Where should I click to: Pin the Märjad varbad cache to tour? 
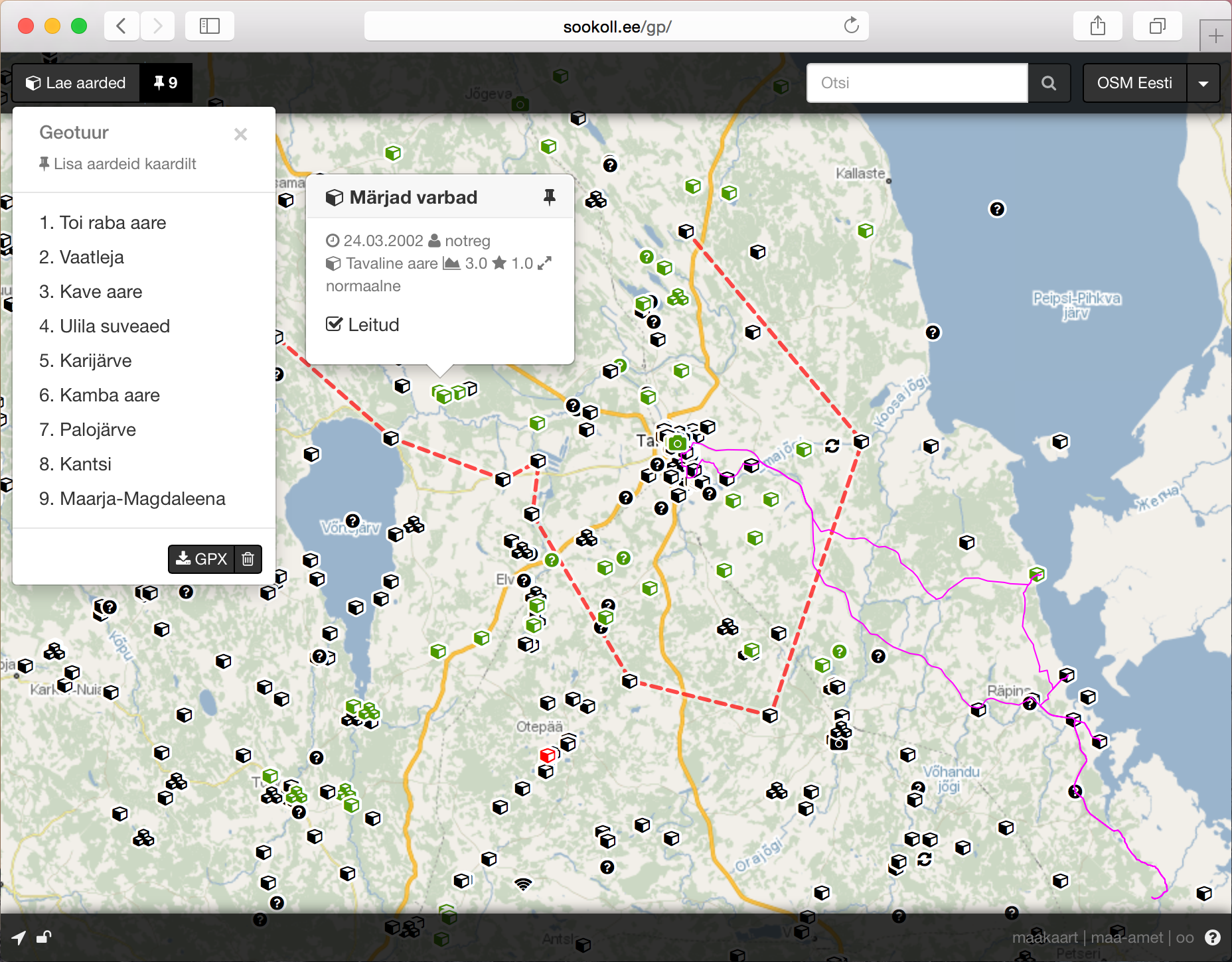tap(549, 197)
